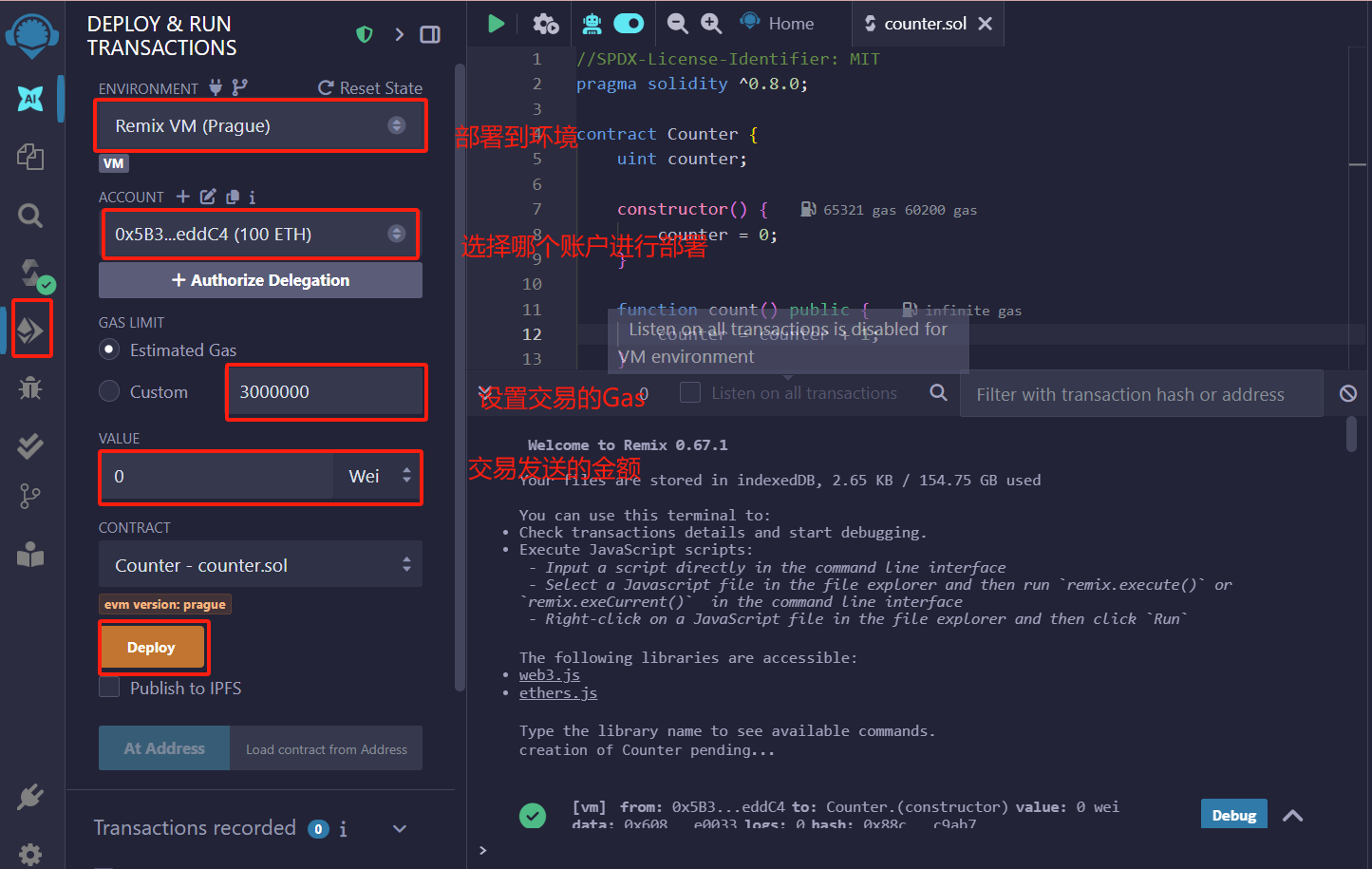Click the terminal search magnifier icon
Screen dimensions: 1372x869
click(938, 392)
